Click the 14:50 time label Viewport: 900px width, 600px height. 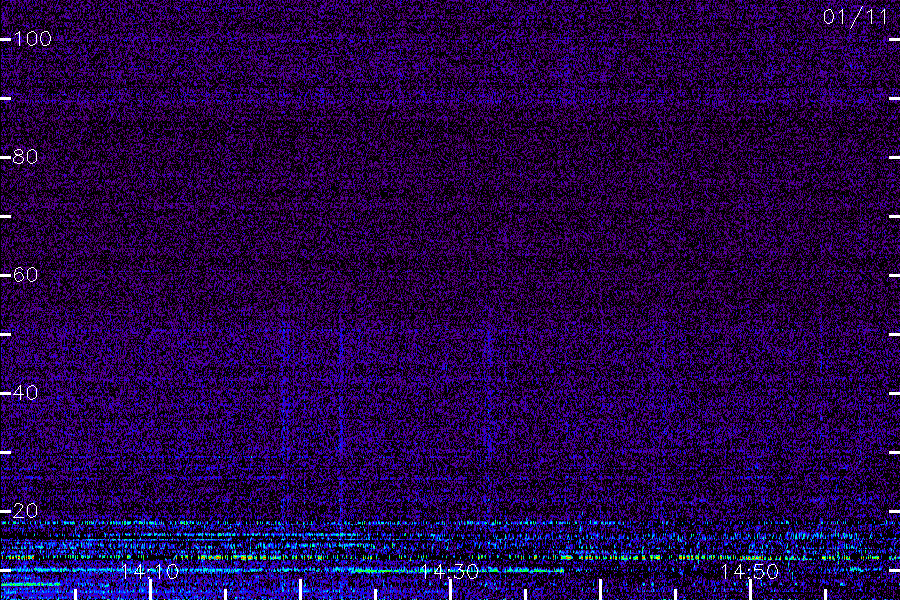coord(750,571)
